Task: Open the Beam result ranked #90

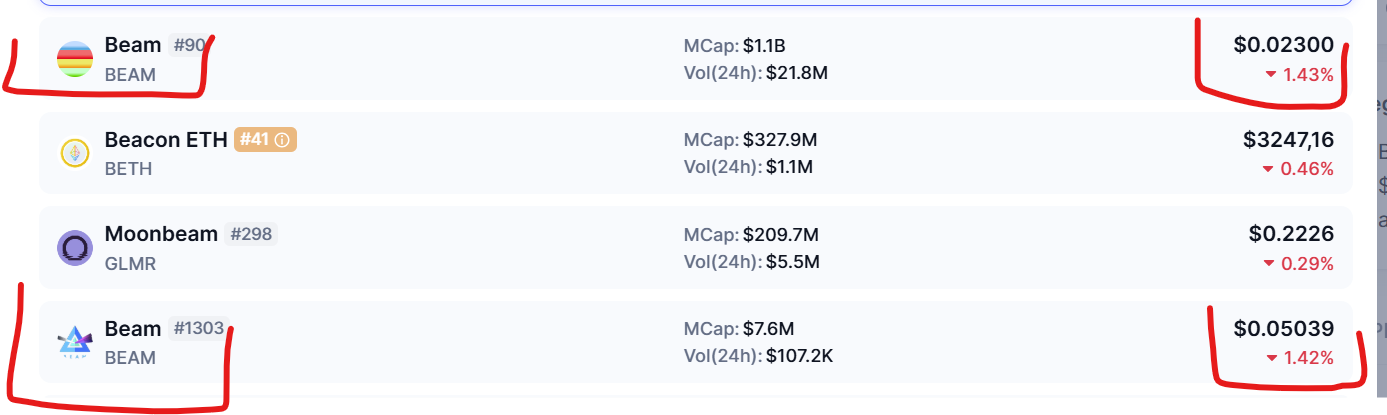Action: (x=696, y=59)
